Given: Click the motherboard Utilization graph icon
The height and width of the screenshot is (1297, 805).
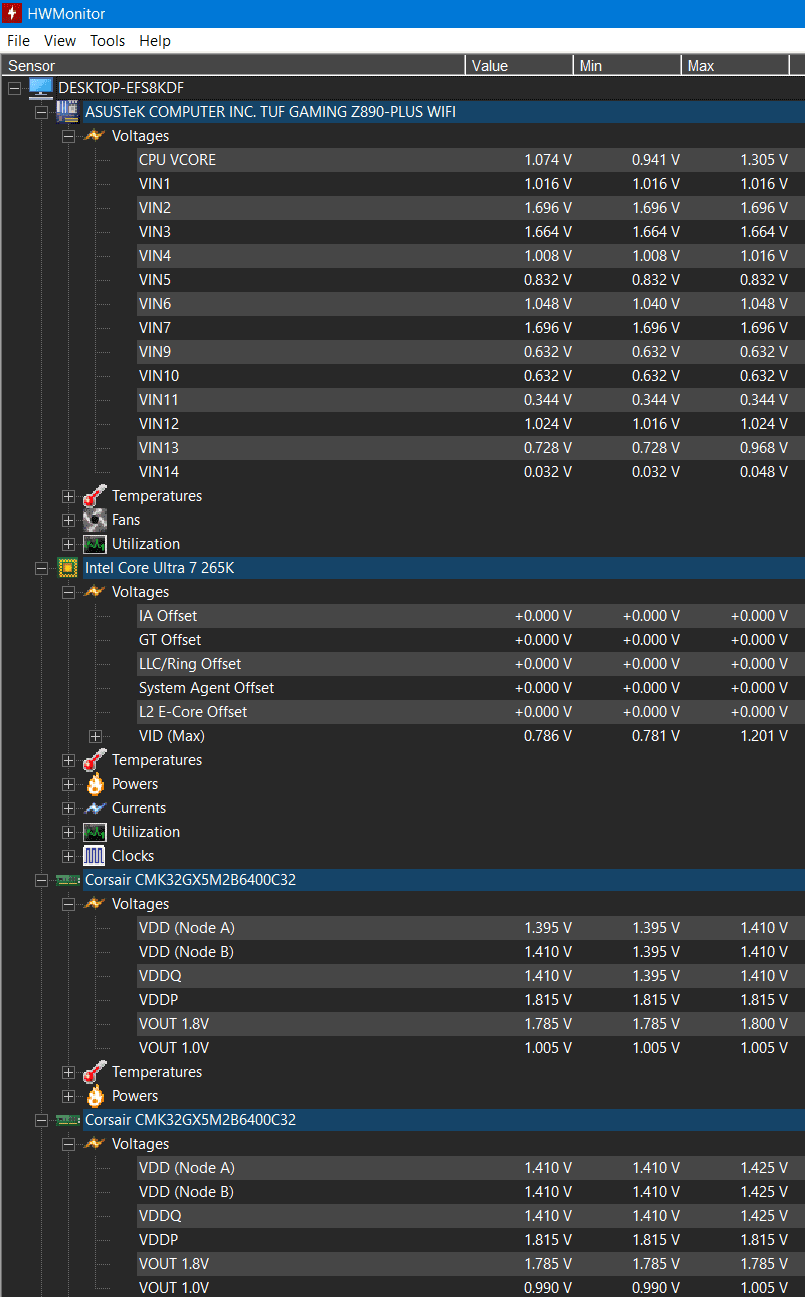Looking at the screenshot, I should click(94, 544).
